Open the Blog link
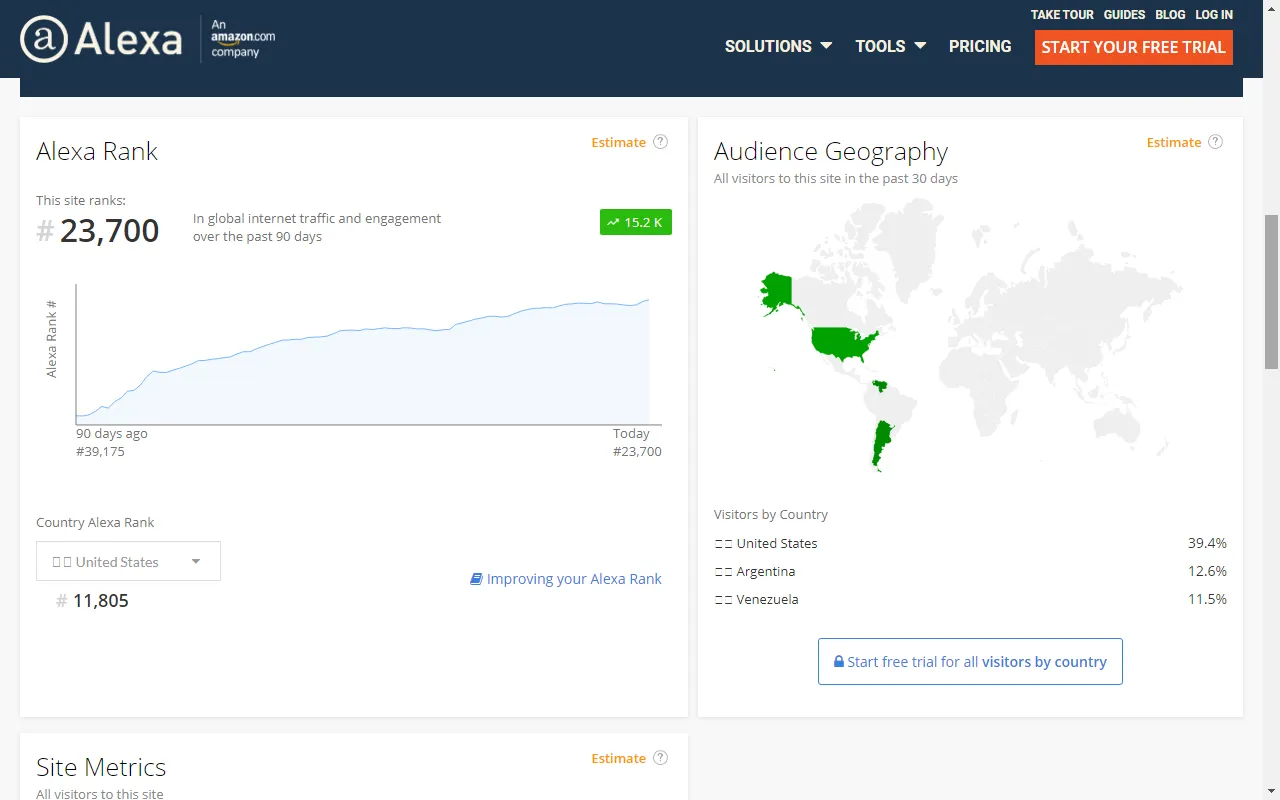 pyautogui.click(x=1170, y=15)
